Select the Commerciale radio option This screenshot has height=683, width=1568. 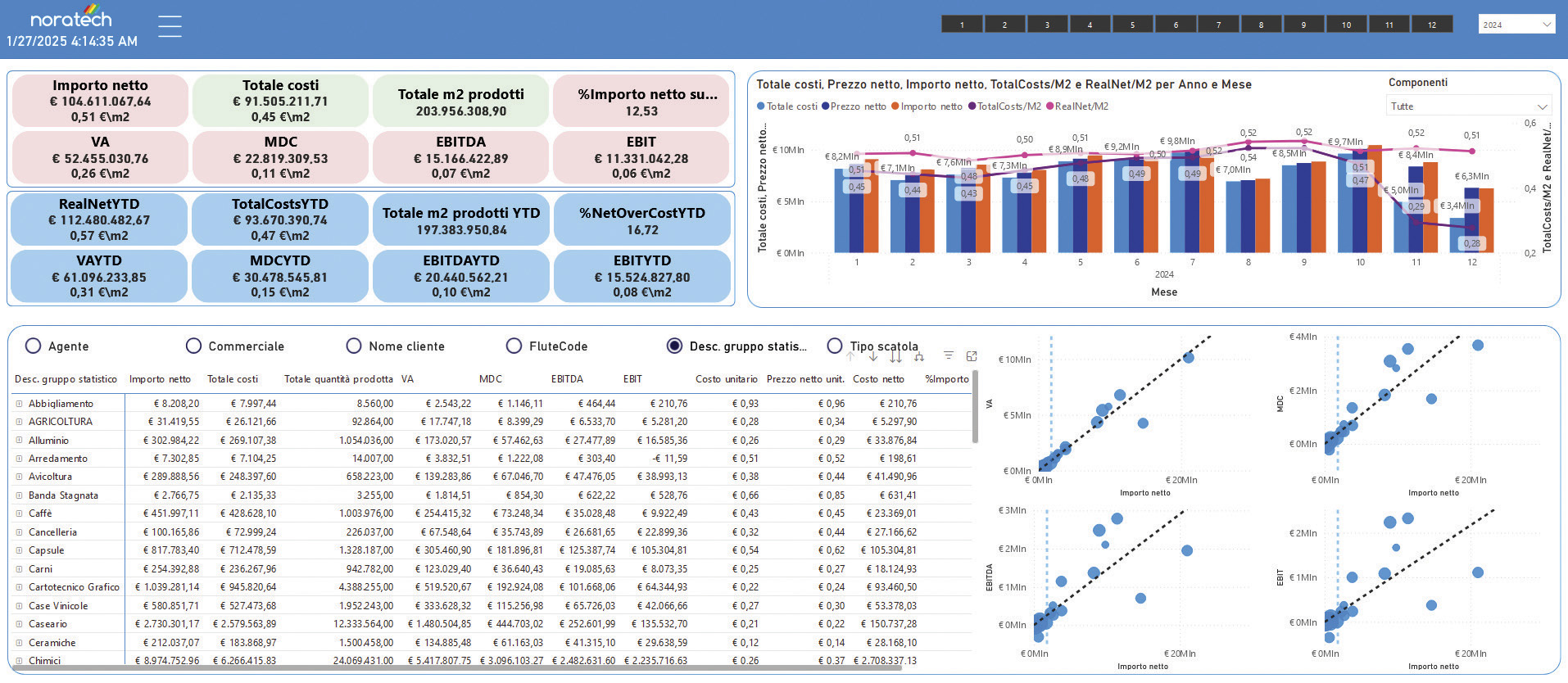coord(193,346)
